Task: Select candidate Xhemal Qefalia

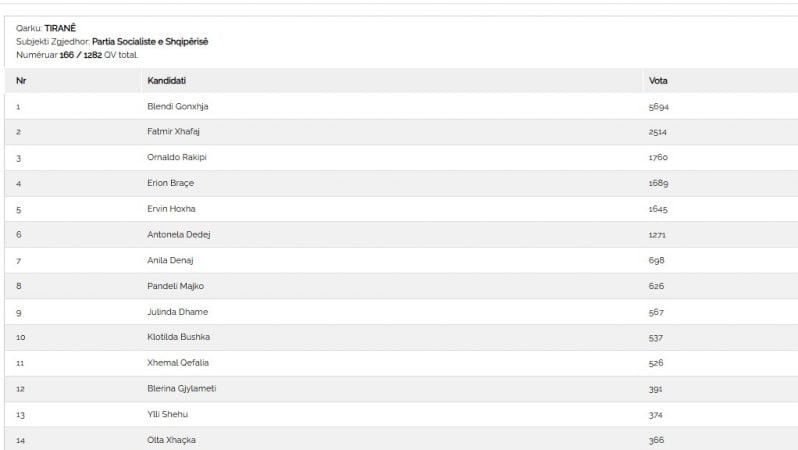Action: pos(178,362)
